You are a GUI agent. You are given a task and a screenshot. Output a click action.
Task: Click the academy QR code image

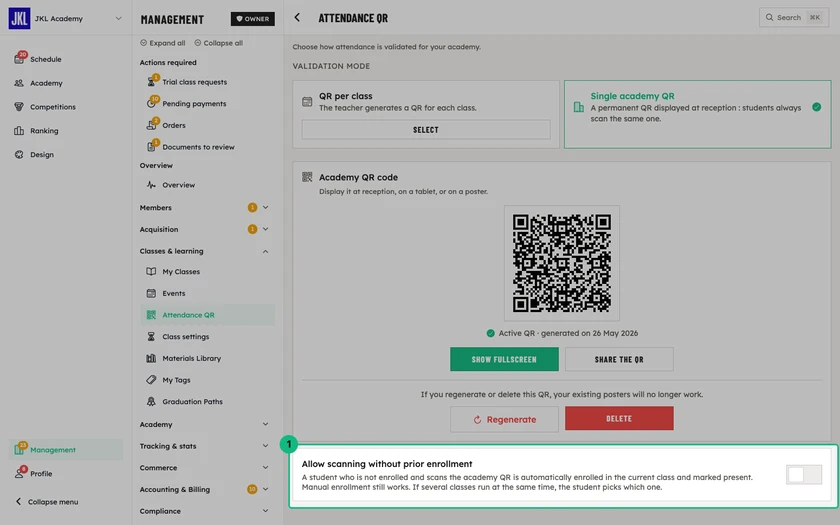pos(561,263)
